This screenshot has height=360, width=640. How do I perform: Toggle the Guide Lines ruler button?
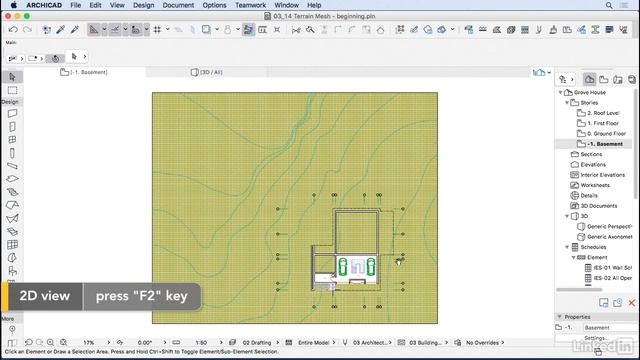click(x=94, y=29)
